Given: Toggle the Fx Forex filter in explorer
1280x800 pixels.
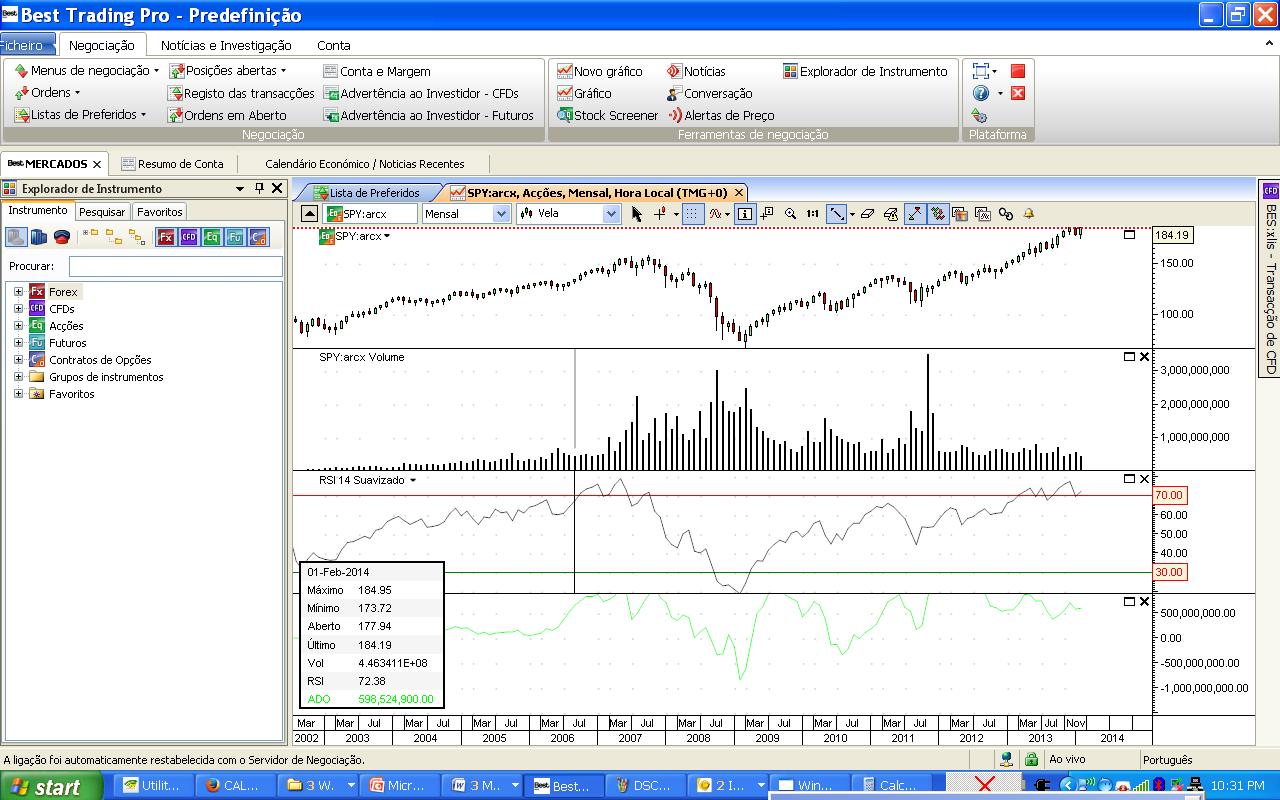Looking at the screenshot, I should click(x=165, y=237).
